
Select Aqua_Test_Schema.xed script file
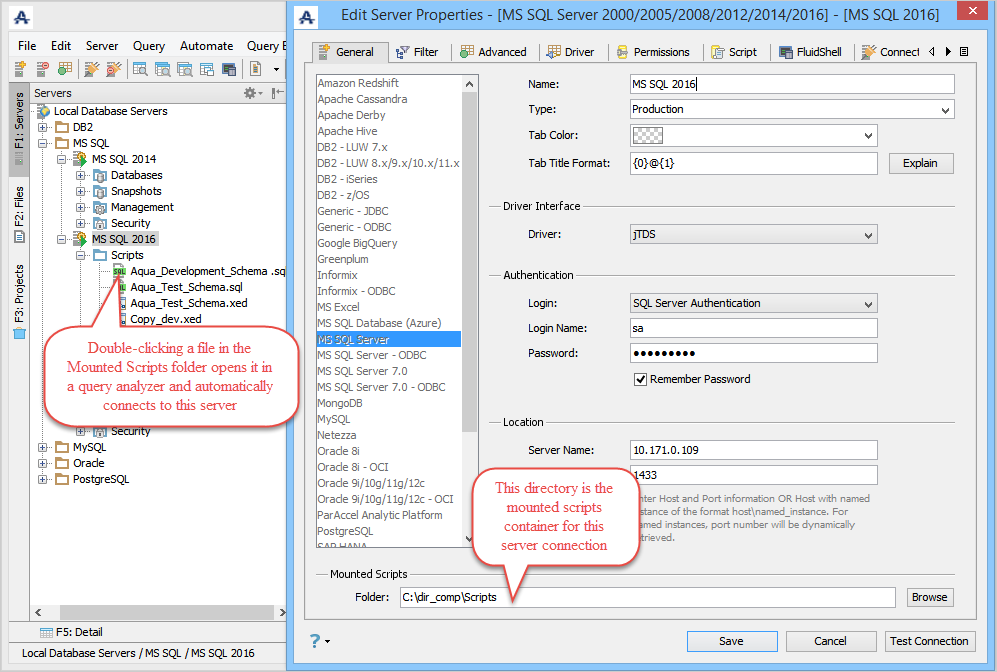189,303
